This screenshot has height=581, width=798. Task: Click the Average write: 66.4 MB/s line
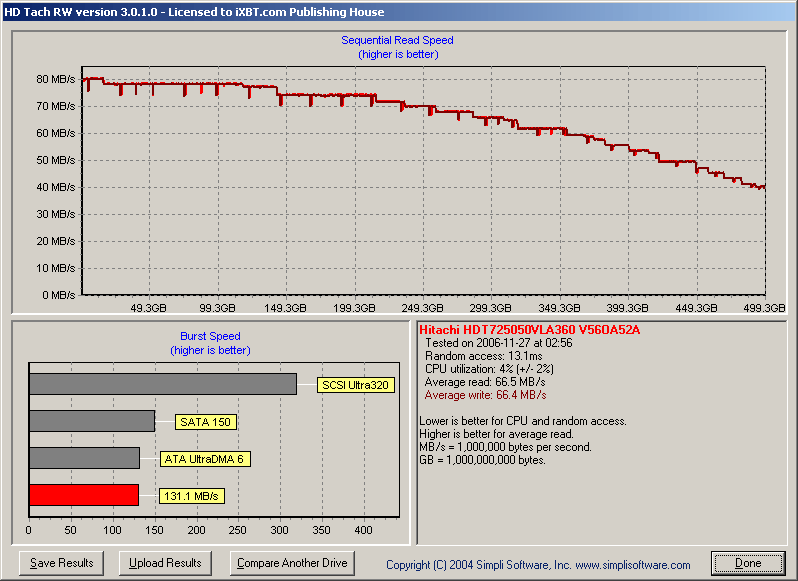tap(486, 395)
